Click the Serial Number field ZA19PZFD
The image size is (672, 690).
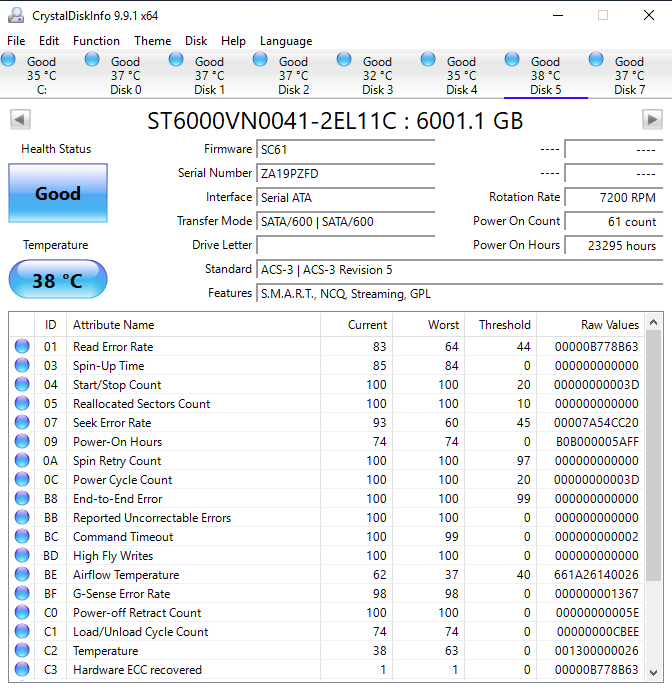pyautogui.click(x=346, y=173)
